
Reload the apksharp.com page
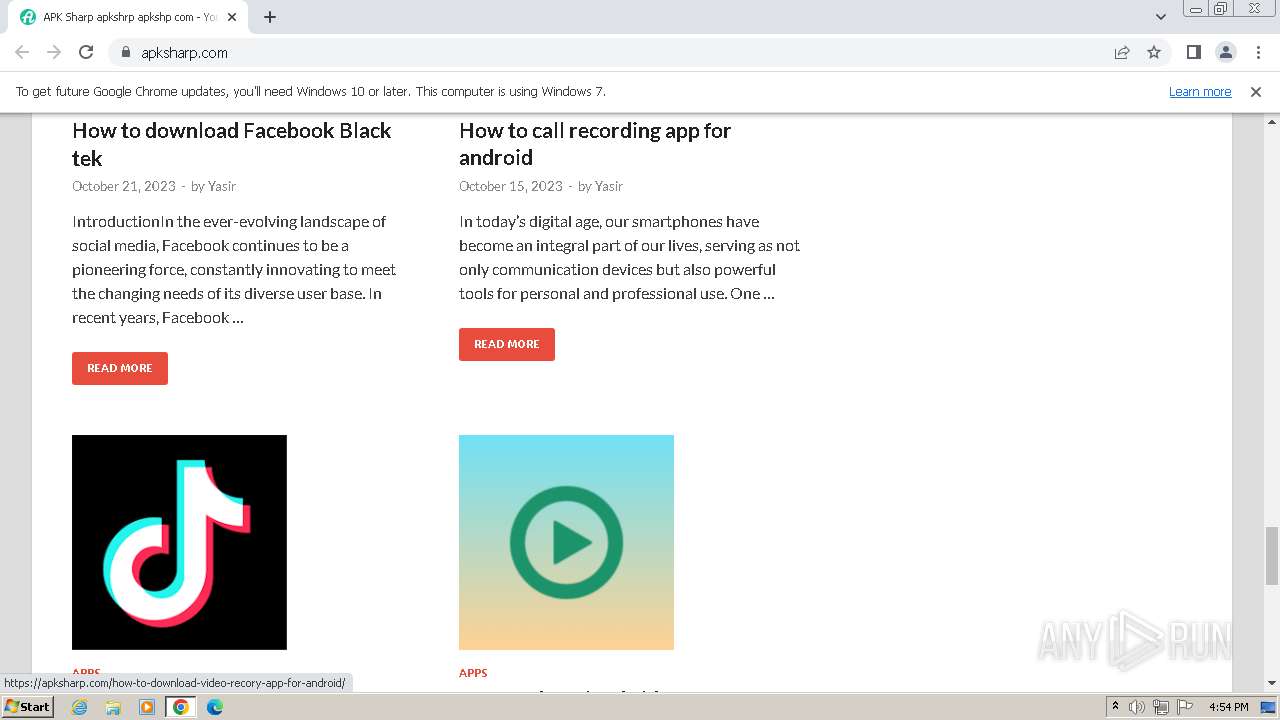[x=86, y=52]
